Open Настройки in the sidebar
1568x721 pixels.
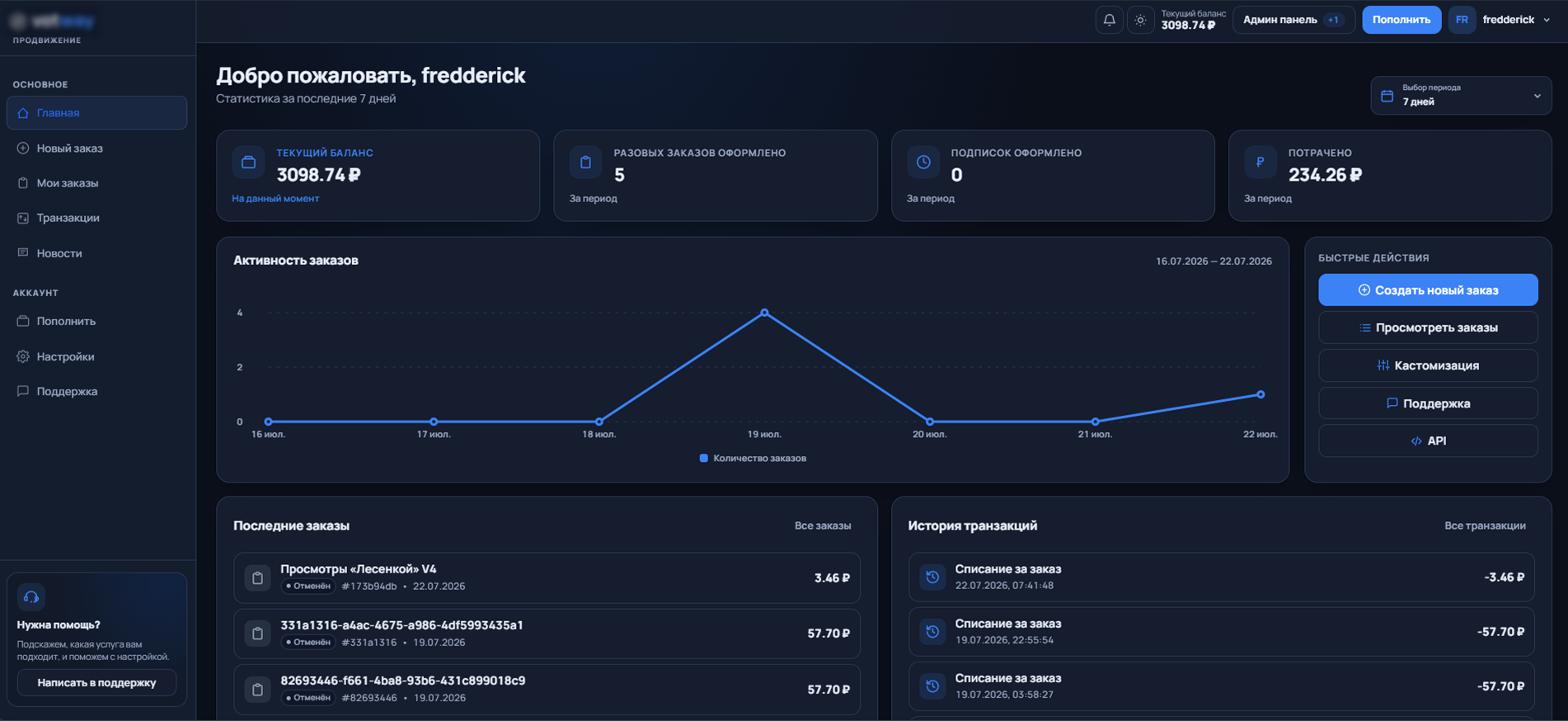point(96,356)
